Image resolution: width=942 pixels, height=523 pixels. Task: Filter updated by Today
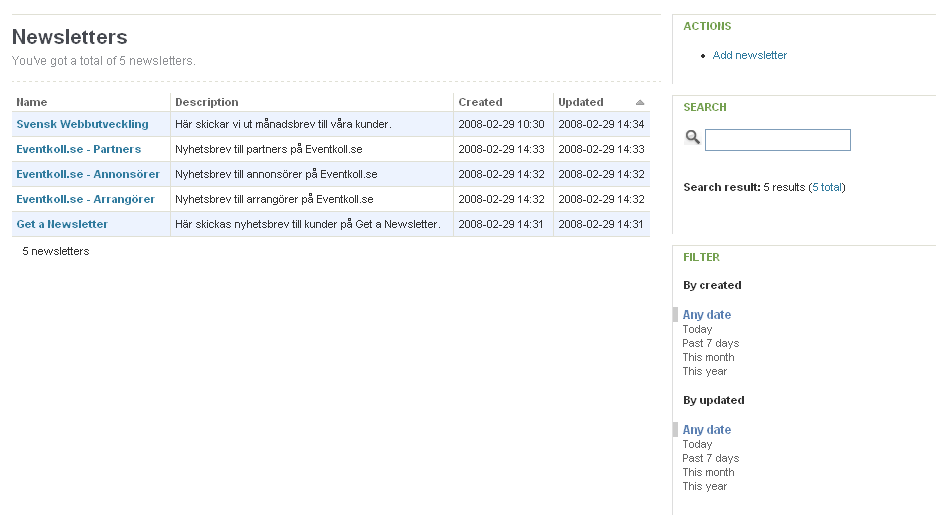(x=697, y=444)
